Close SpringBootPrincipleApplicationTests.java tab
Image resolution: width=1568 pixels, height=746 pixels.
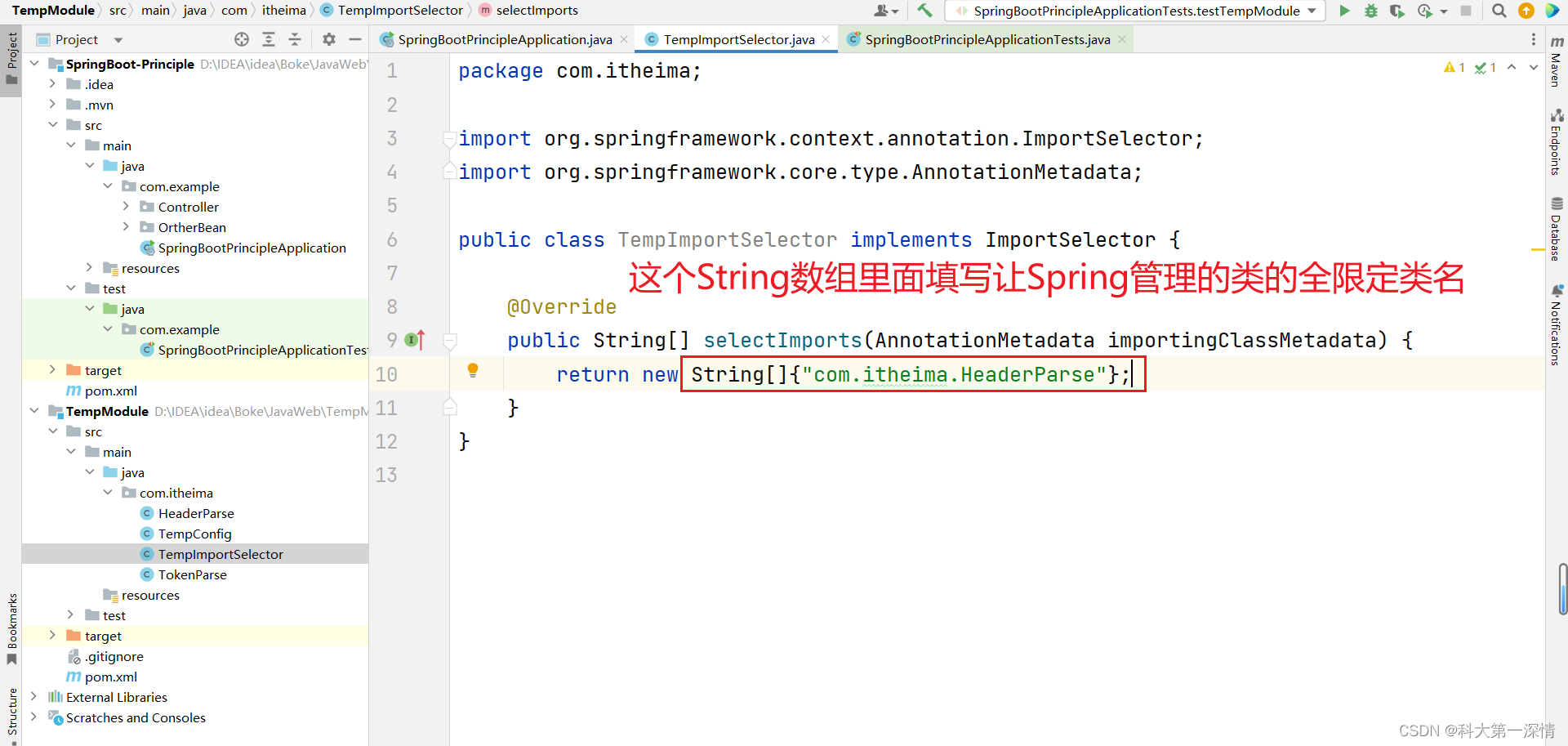[1122, 39]
